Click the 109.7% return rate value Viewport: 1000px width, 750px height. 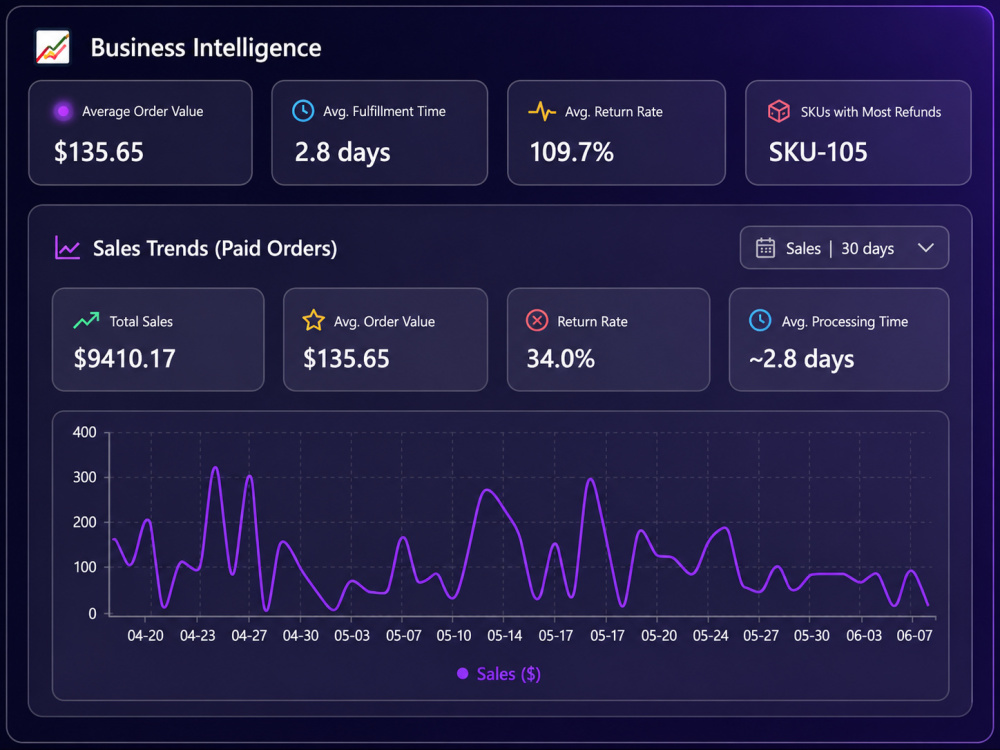[571, 152]
